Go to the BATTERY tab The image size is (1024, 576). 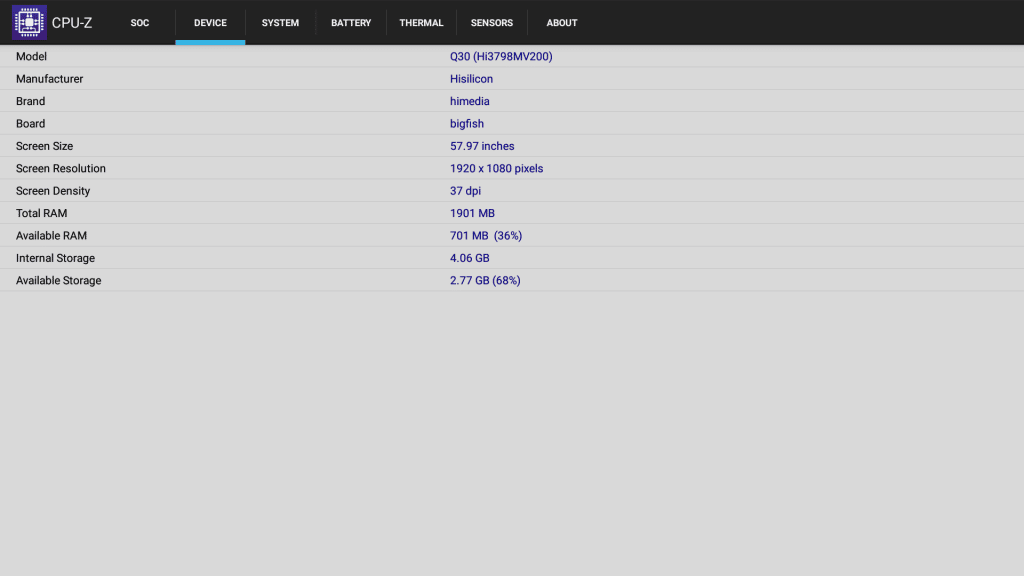[351, 23]
